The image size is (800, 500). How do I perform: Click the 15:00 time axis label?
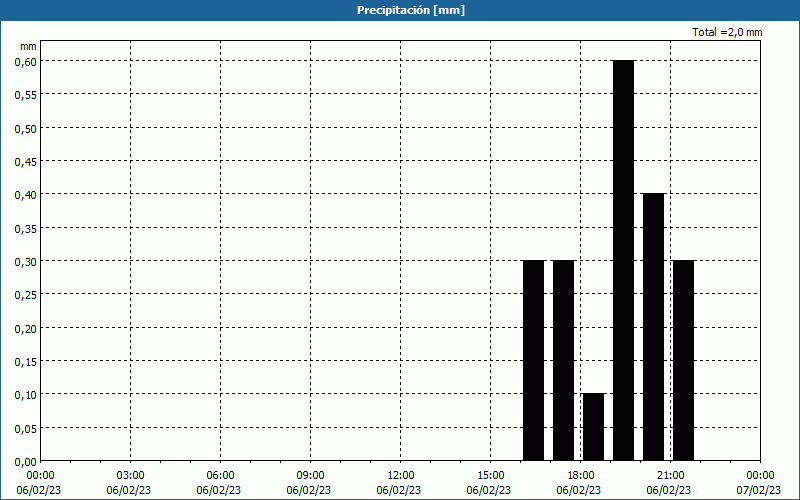[490, 476]
